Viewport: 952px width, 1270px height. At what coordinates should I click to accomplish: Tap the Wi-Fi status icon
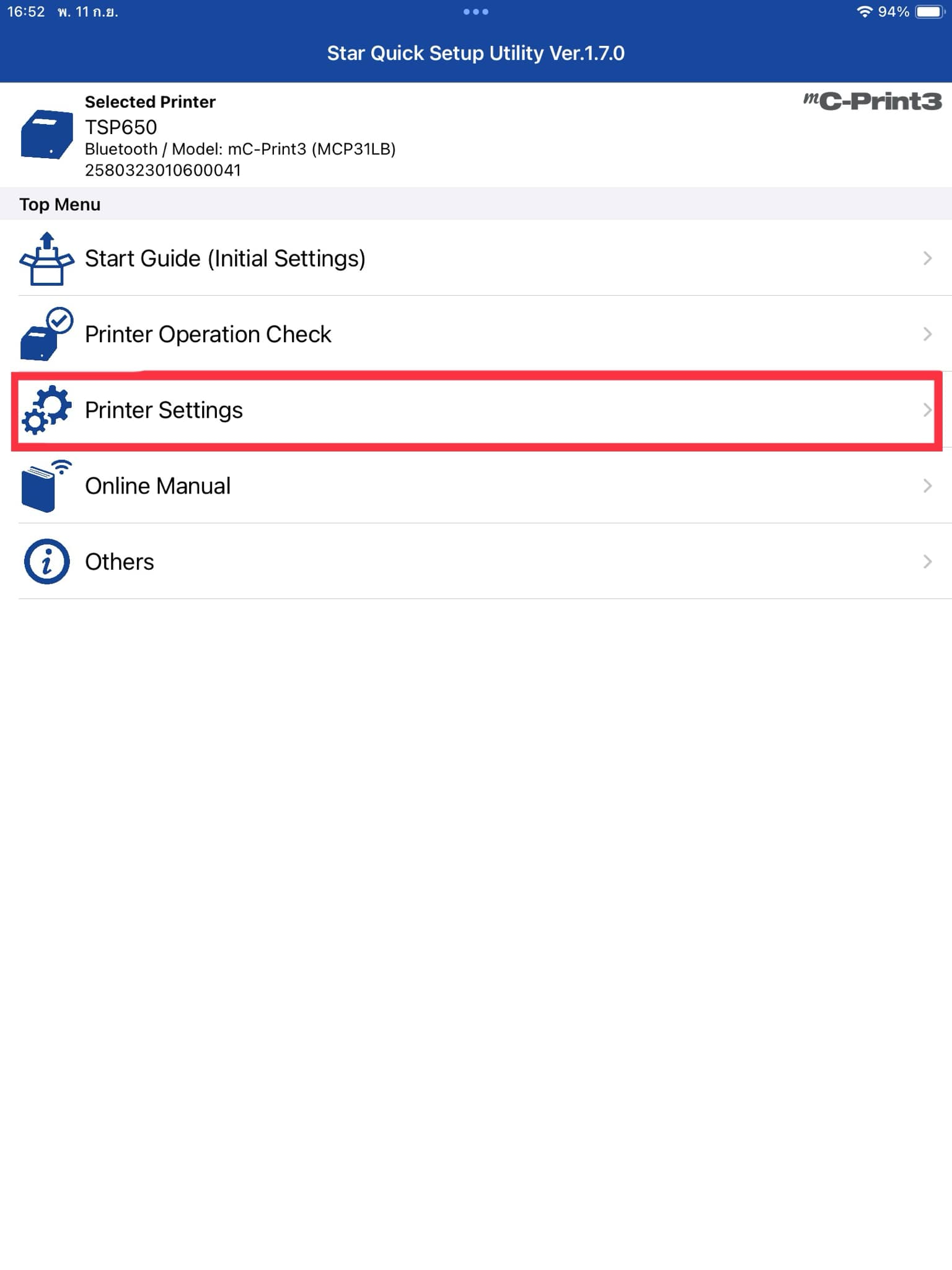(x=864, y=12)
